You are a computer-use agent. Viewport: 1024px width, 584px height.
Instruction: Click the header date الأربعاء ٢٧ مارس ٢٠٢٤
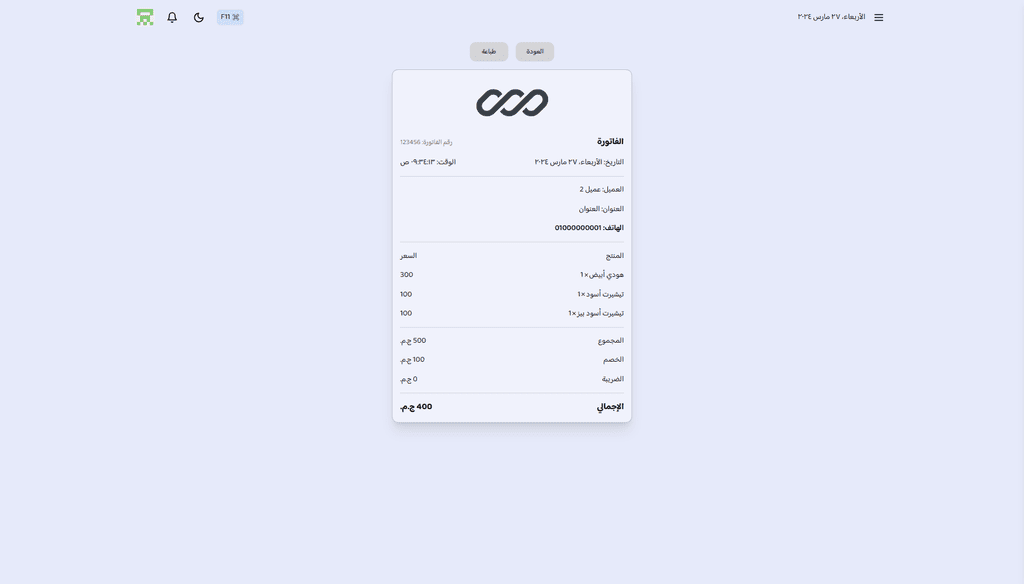point(831,17)
